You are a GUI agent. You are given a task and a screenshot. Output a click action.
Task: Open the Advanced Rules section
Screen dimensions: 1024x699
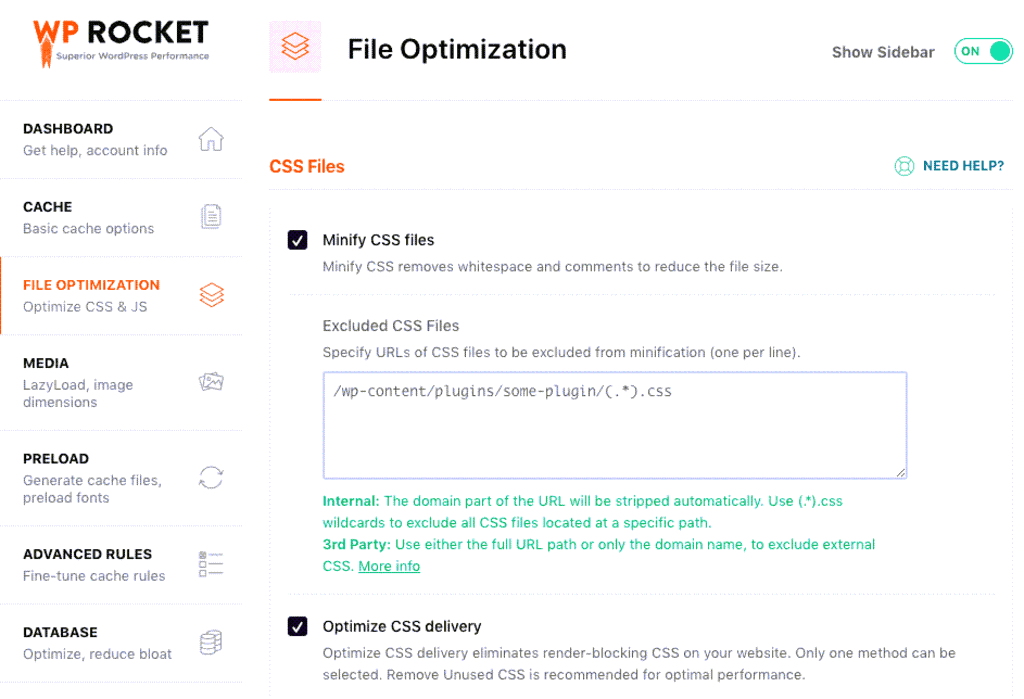point(121,565)
